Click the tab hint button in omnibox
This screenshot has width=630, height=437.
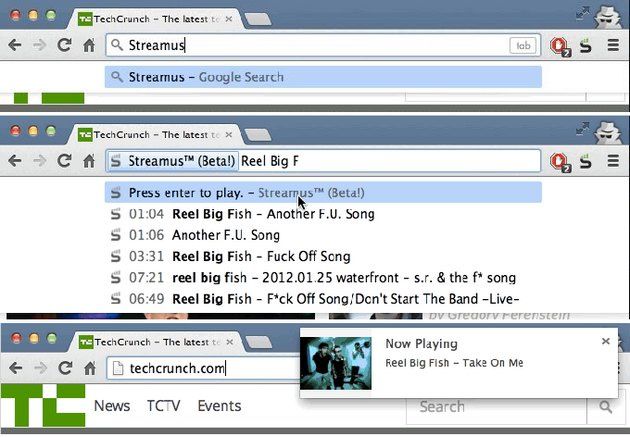click(523, 45)
